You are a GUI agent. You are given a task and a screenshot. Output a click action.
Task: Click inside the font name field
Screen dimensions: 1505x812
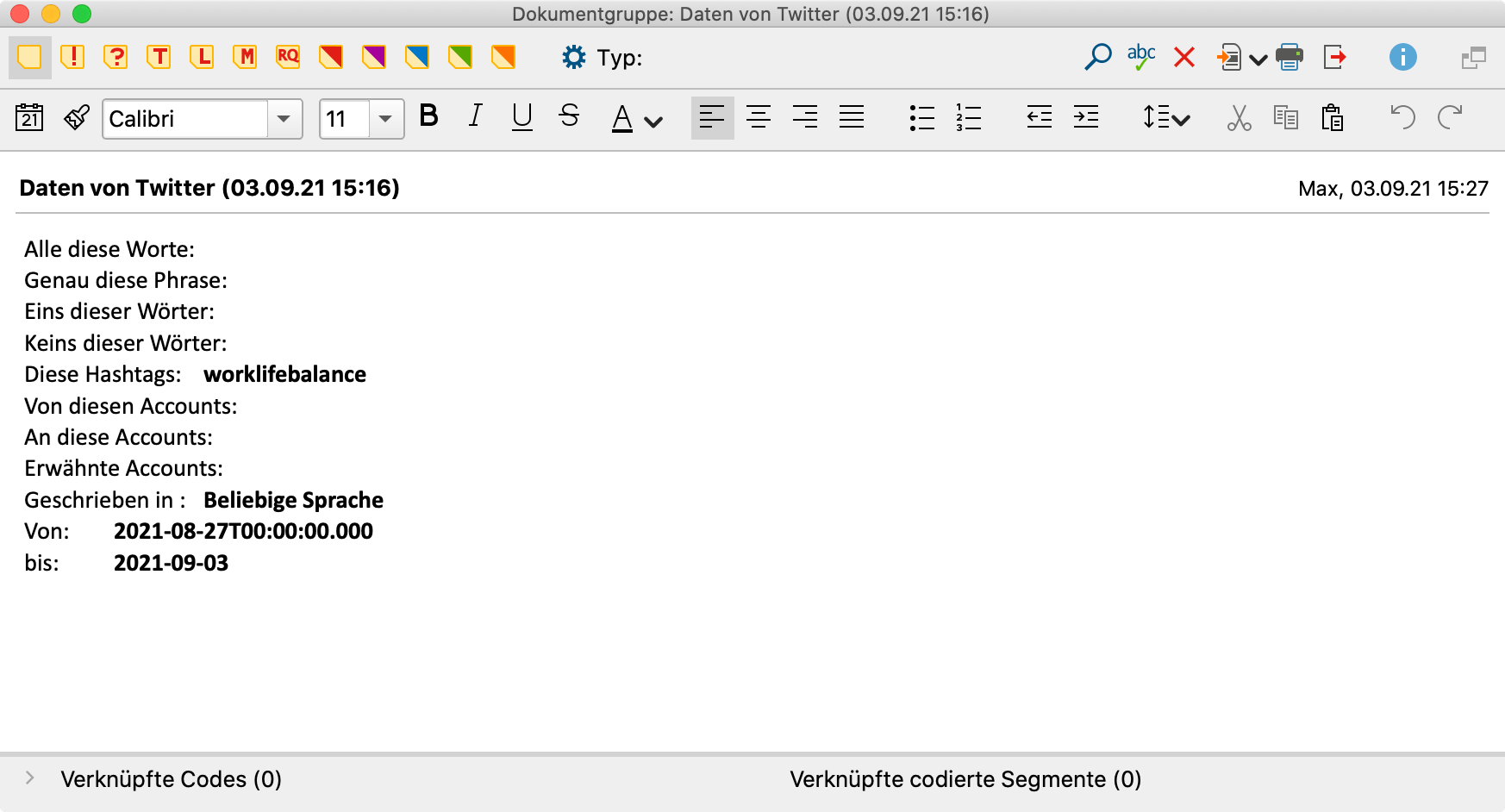(x=185, y=119)
